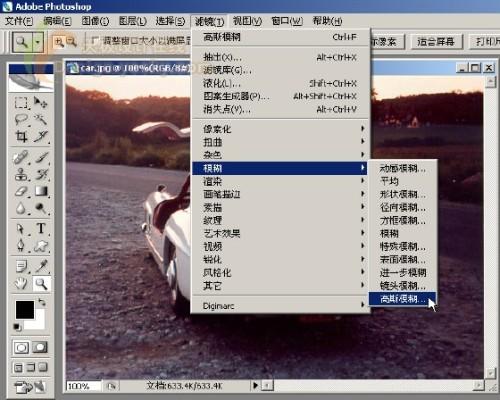Click the black foreground color swatch
The height and width of the screenshot is (400, 500).
click(25, 310)
